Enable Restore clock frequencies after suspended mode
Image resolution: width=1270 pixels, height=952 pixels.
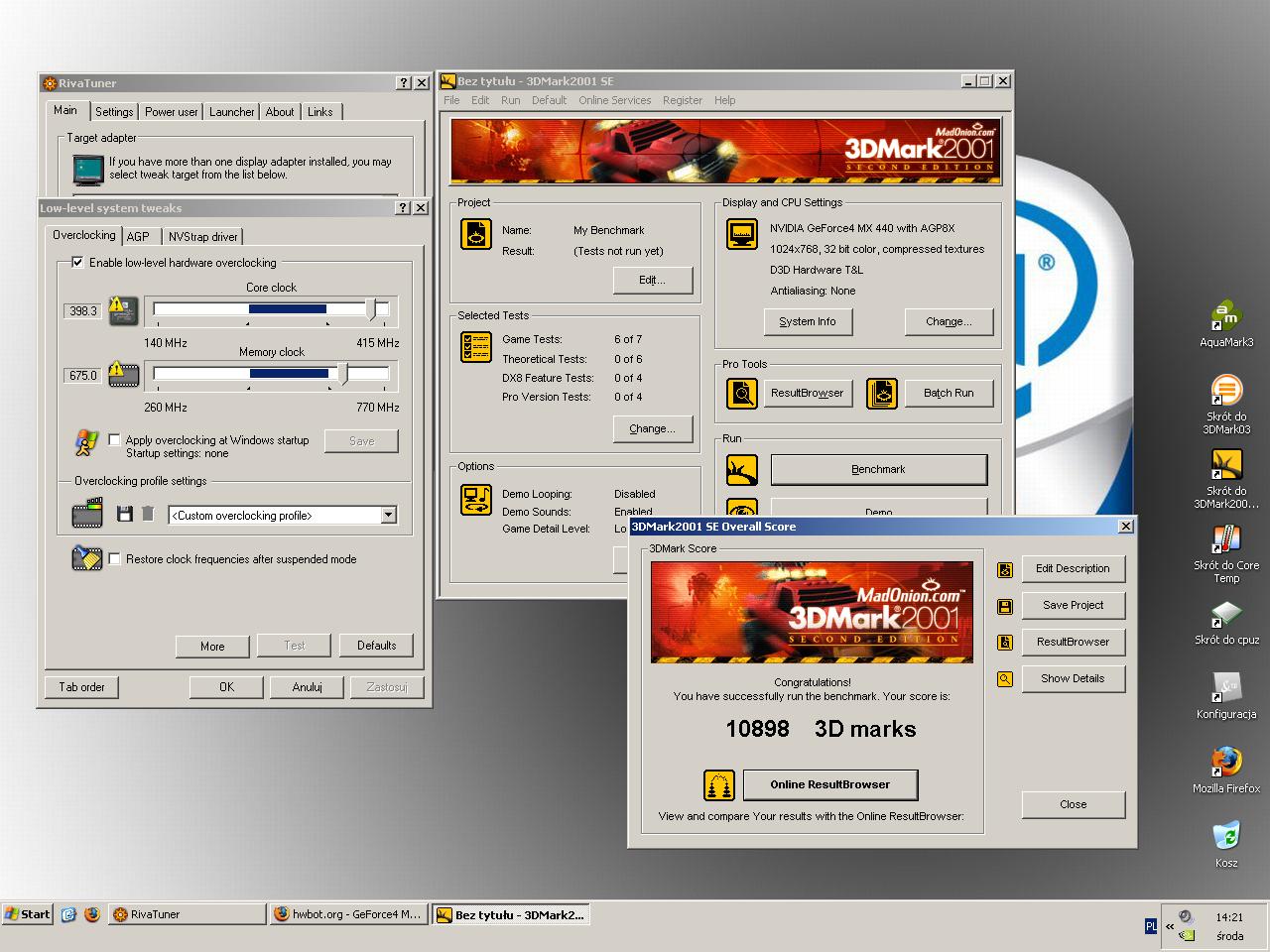click(x=114, y=559)
